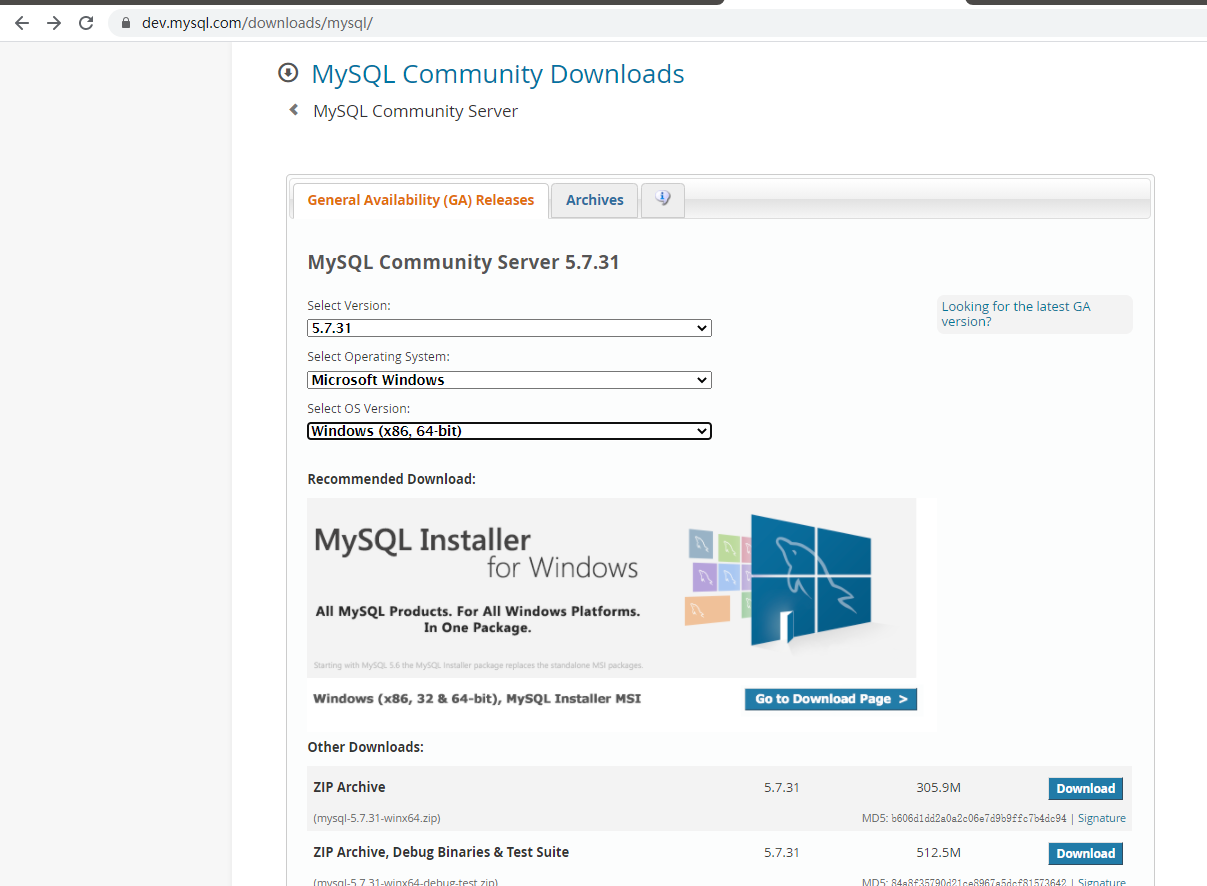Reload the MySQL downloads page
The height and width of the screenshot is (886, 1207).
86,22
